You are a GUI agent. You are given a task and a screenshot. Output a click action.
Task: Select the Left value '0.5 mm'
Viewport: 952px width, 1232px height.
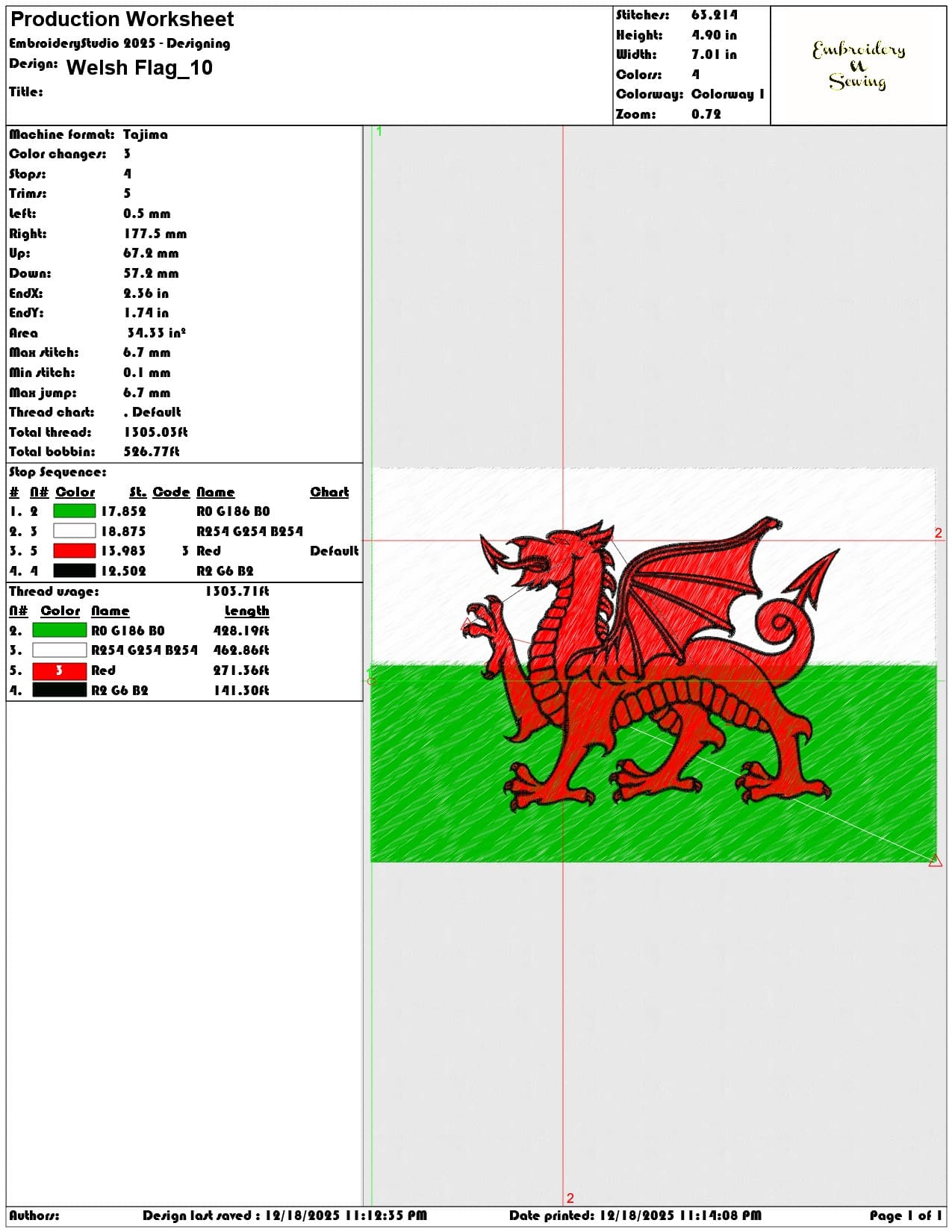(x=147, y=214)
